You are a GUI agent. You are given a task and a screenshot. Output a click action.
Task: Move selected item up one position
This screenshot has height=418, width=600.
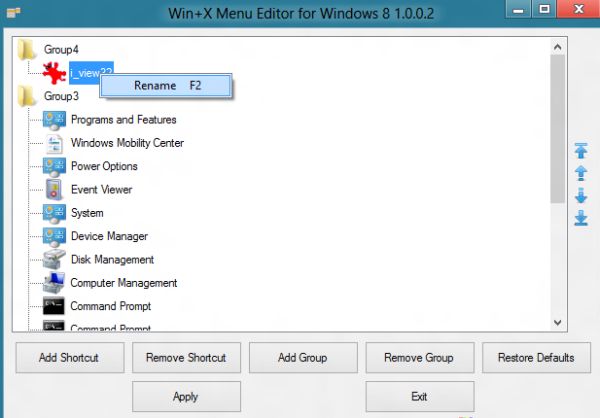(x=581, y=173)
